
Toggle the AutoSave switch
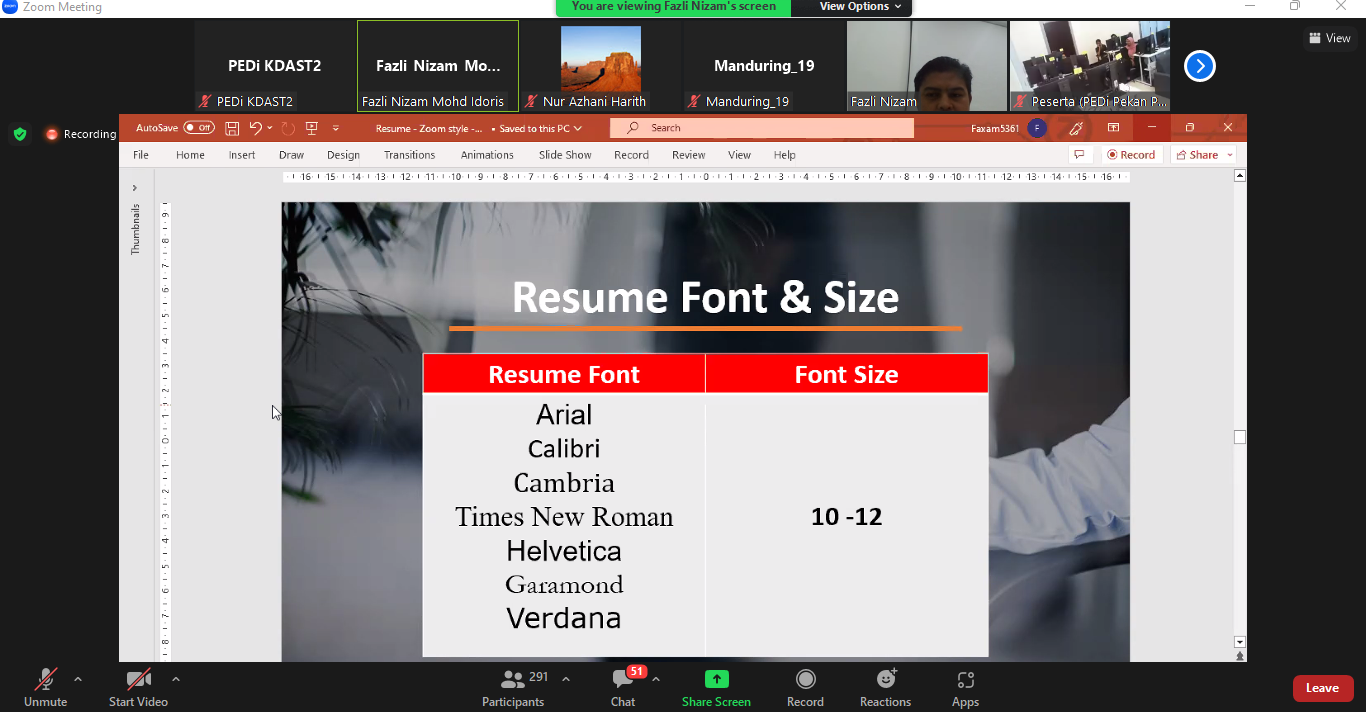pos(198,128)
